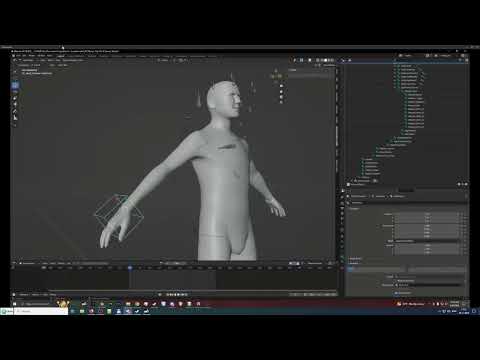Open the Edit menu in Blender

(x=25, y=56)
